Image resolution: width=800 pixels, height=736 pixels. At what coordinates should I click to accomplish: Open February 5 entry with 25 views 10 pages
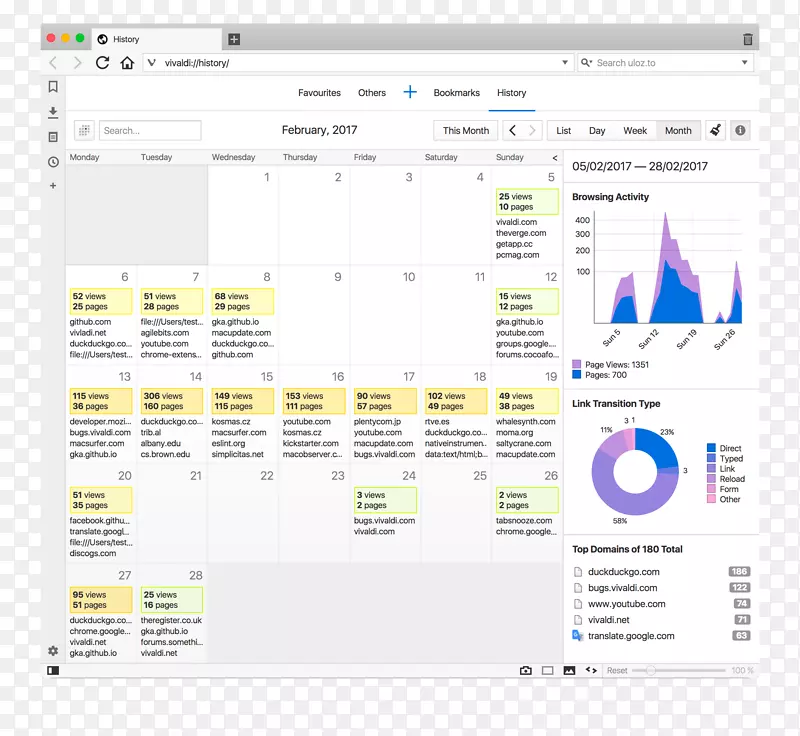click(527, 202)
